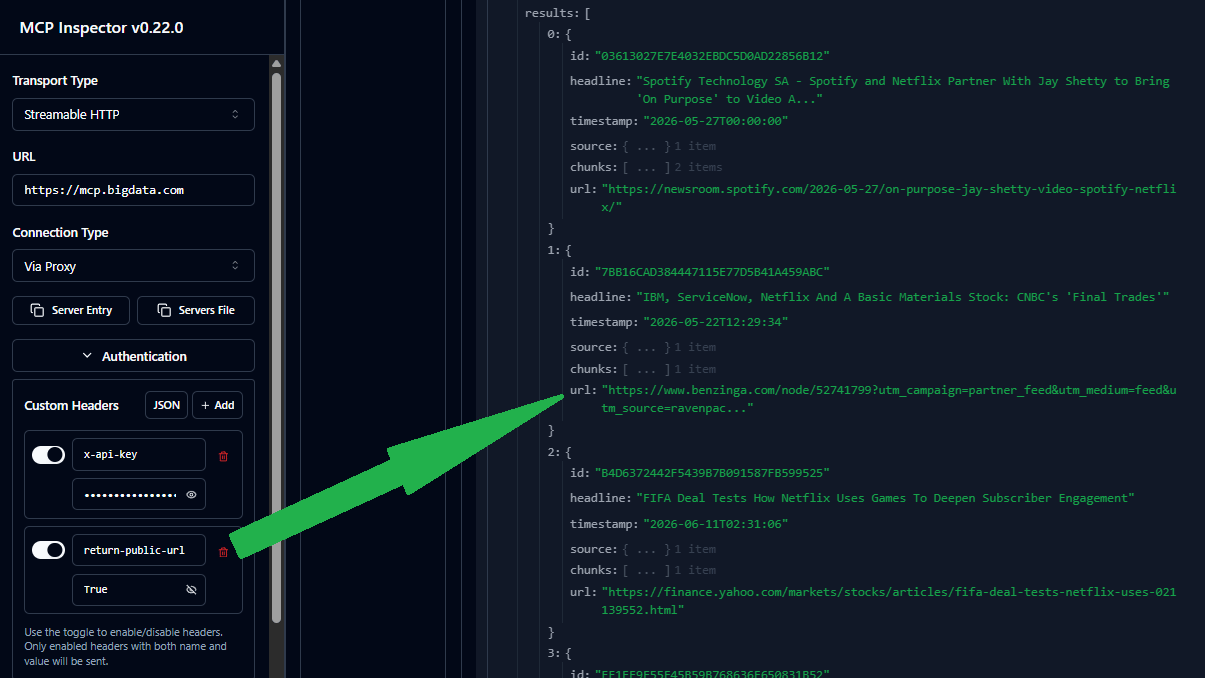The width and height of the screenshot is (1205, 678).
Task: Collapse the Authentication section
Action: [x=133, y=356]
